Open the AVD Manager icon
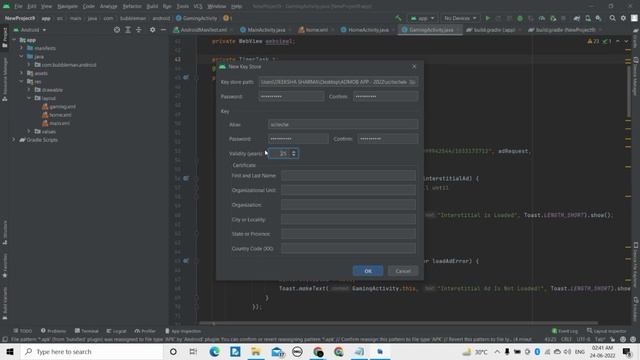Screen dimensions: 640x360 [588, 18]
